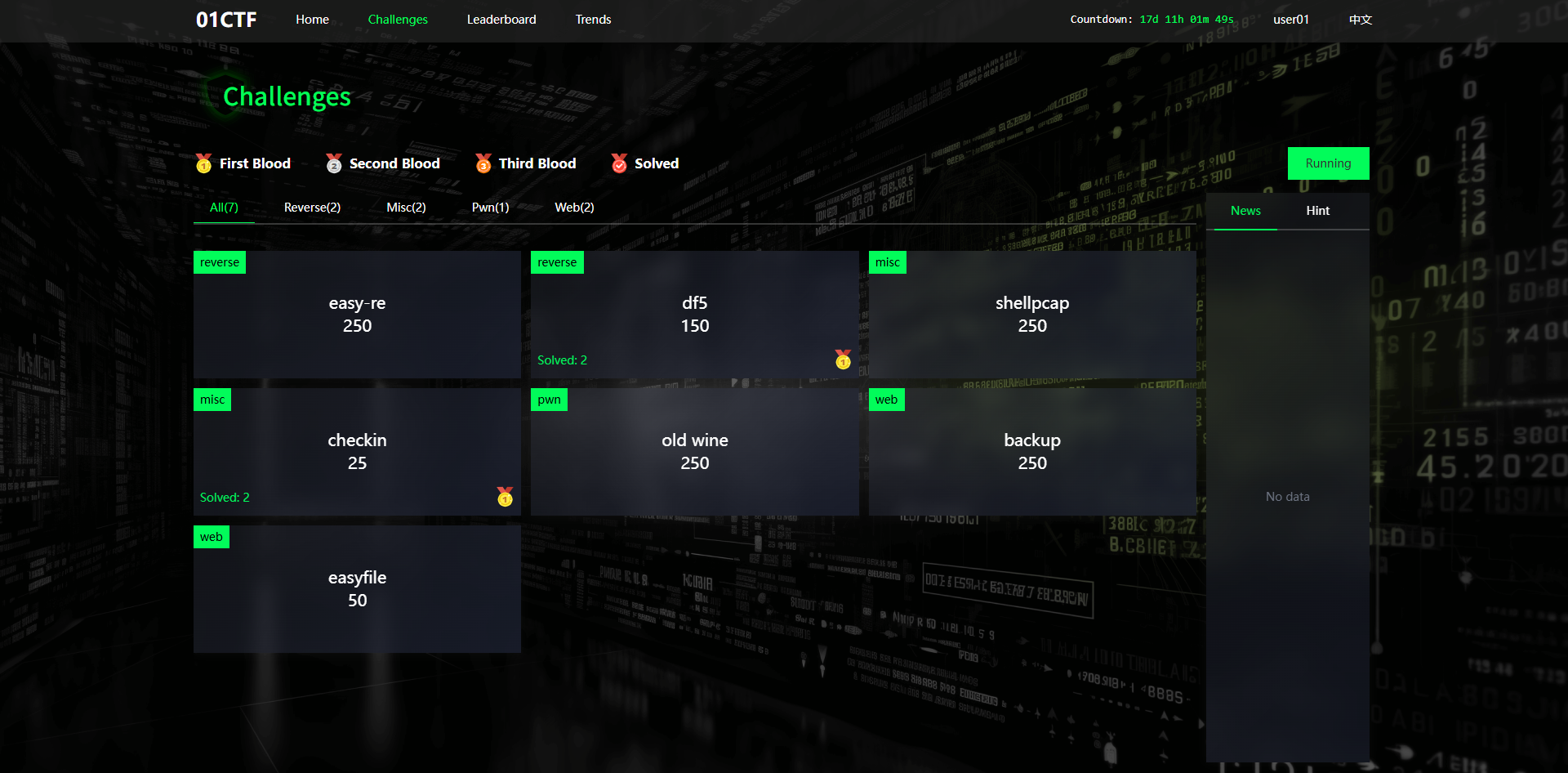Switch to the Misc(2) challenge category
Screen dimensions: 1568x773
coord(406,207)
